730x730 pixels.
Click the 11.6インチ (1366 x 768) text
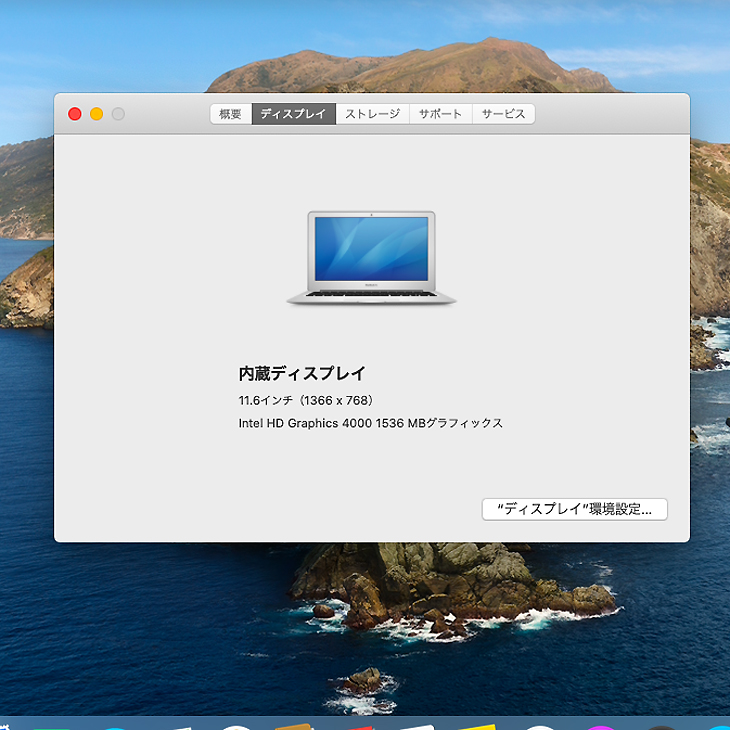(x=306, y=400)
